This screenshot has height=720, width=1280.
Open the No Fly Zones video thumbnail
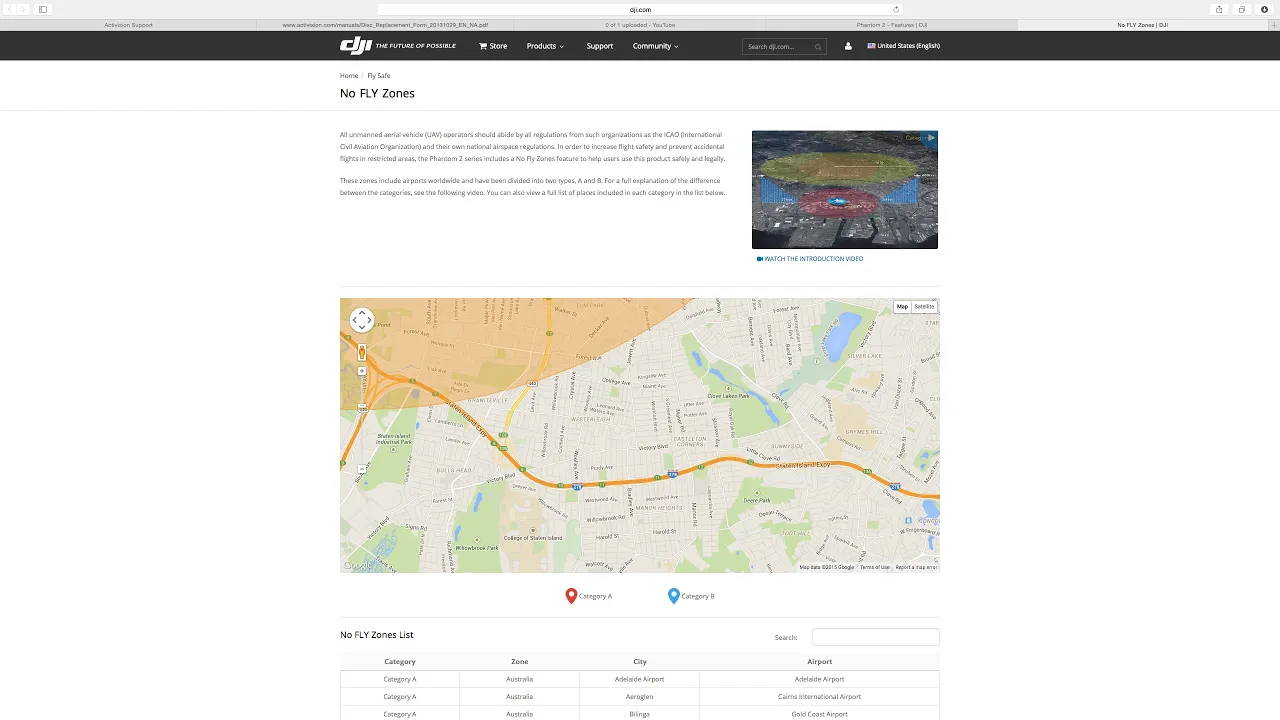[845, 189]
